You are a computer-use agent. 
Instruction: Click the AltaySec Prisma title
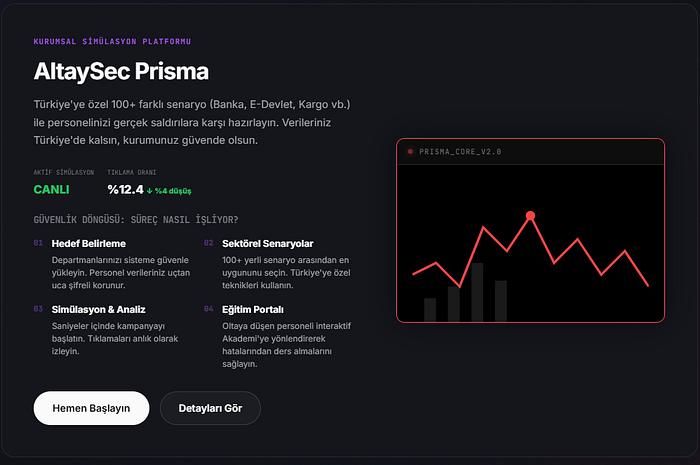pos(121,71)
